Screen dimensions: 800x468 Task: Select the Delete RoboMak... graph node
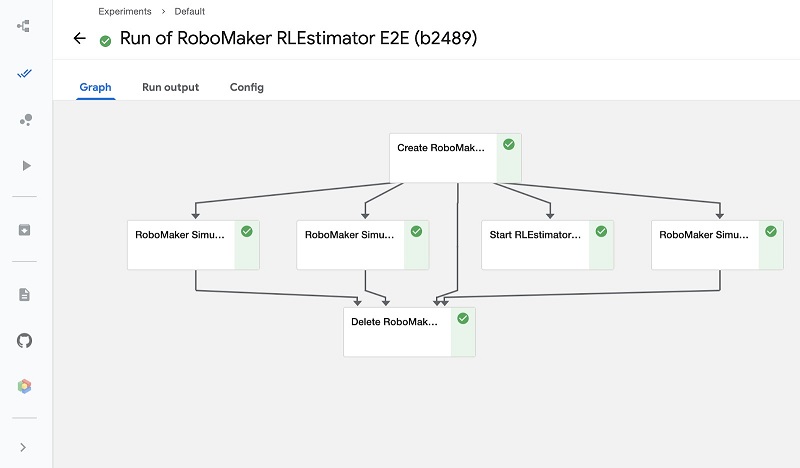click(x=409, y=332)
